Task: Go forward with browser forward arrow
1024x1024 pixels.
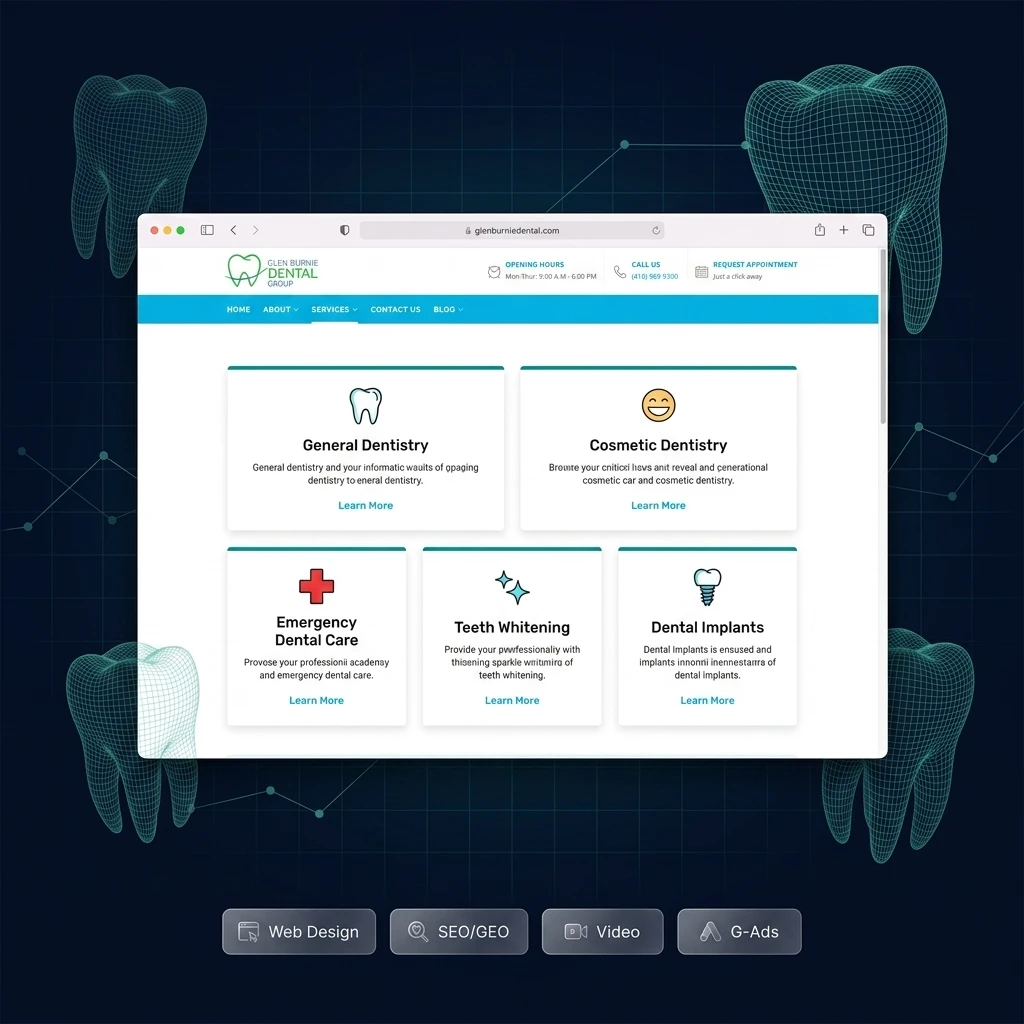Action: [x=255, y=230]
